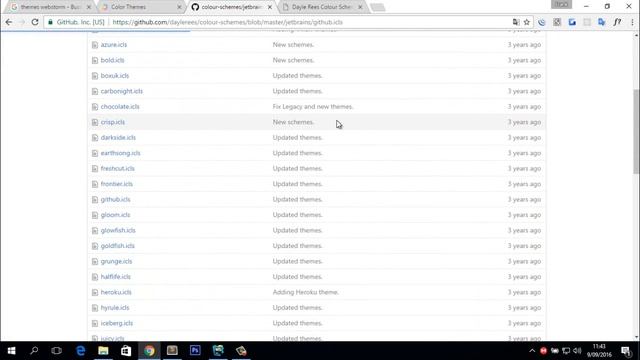Open frontier.icls in the file list
This screenshot has width=640, height=360.
[117, 184]
